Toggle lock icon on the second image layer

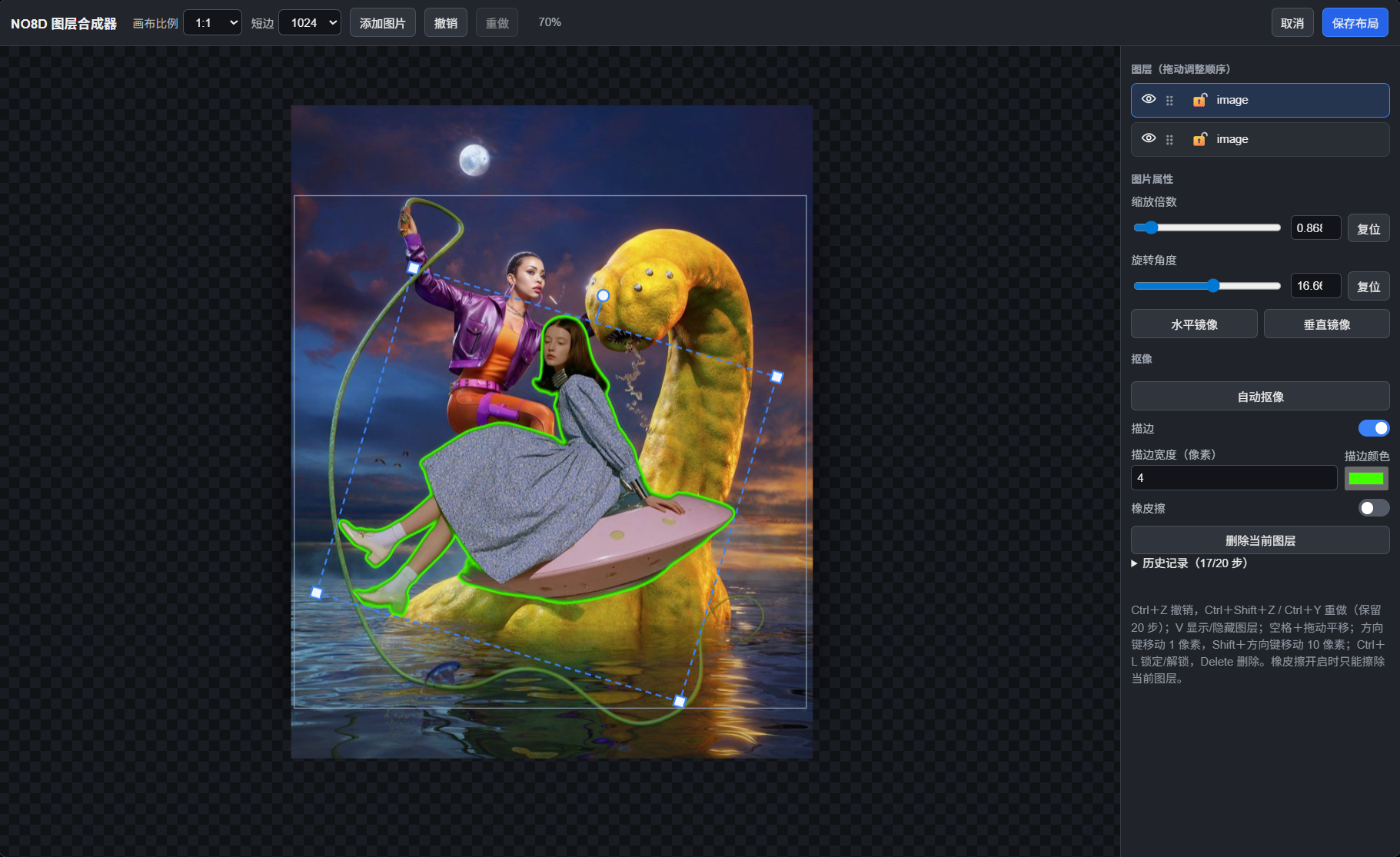click(x=1199, y=139)
